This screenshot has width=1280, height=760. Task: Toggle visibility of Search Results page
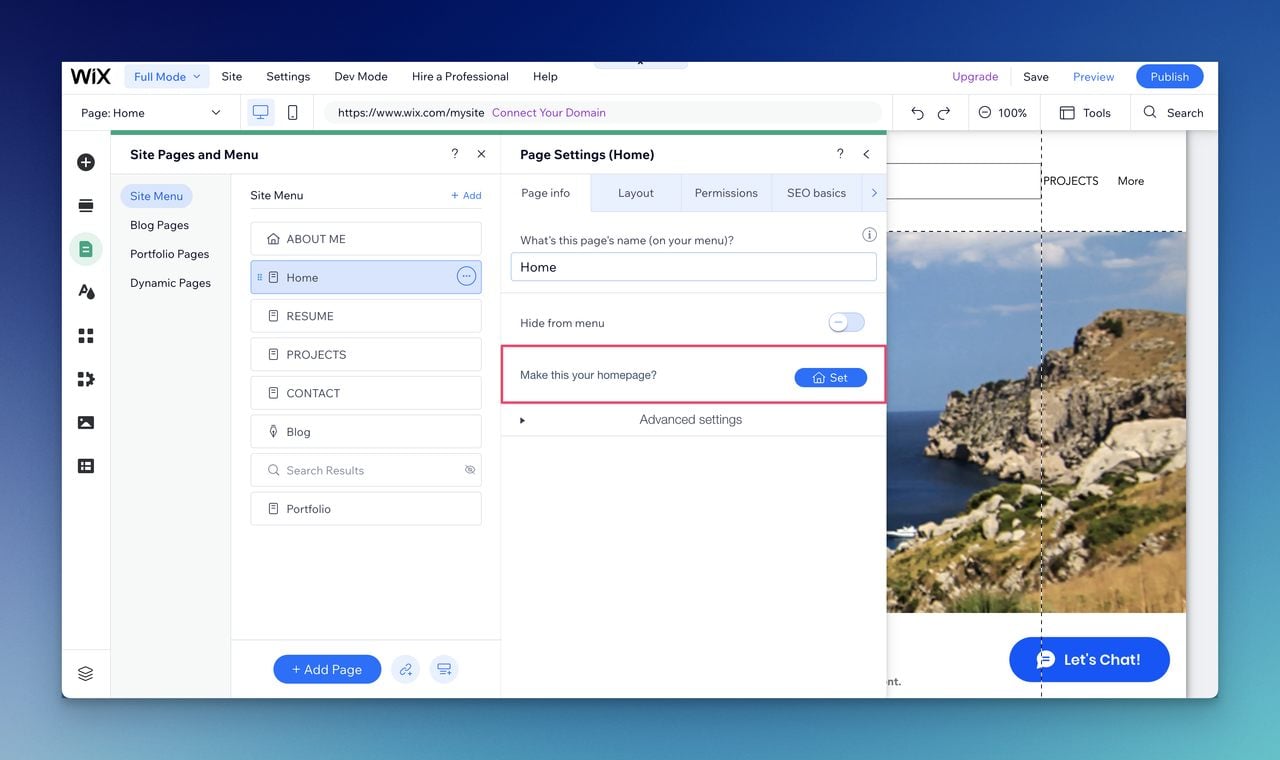pos(470,470)
